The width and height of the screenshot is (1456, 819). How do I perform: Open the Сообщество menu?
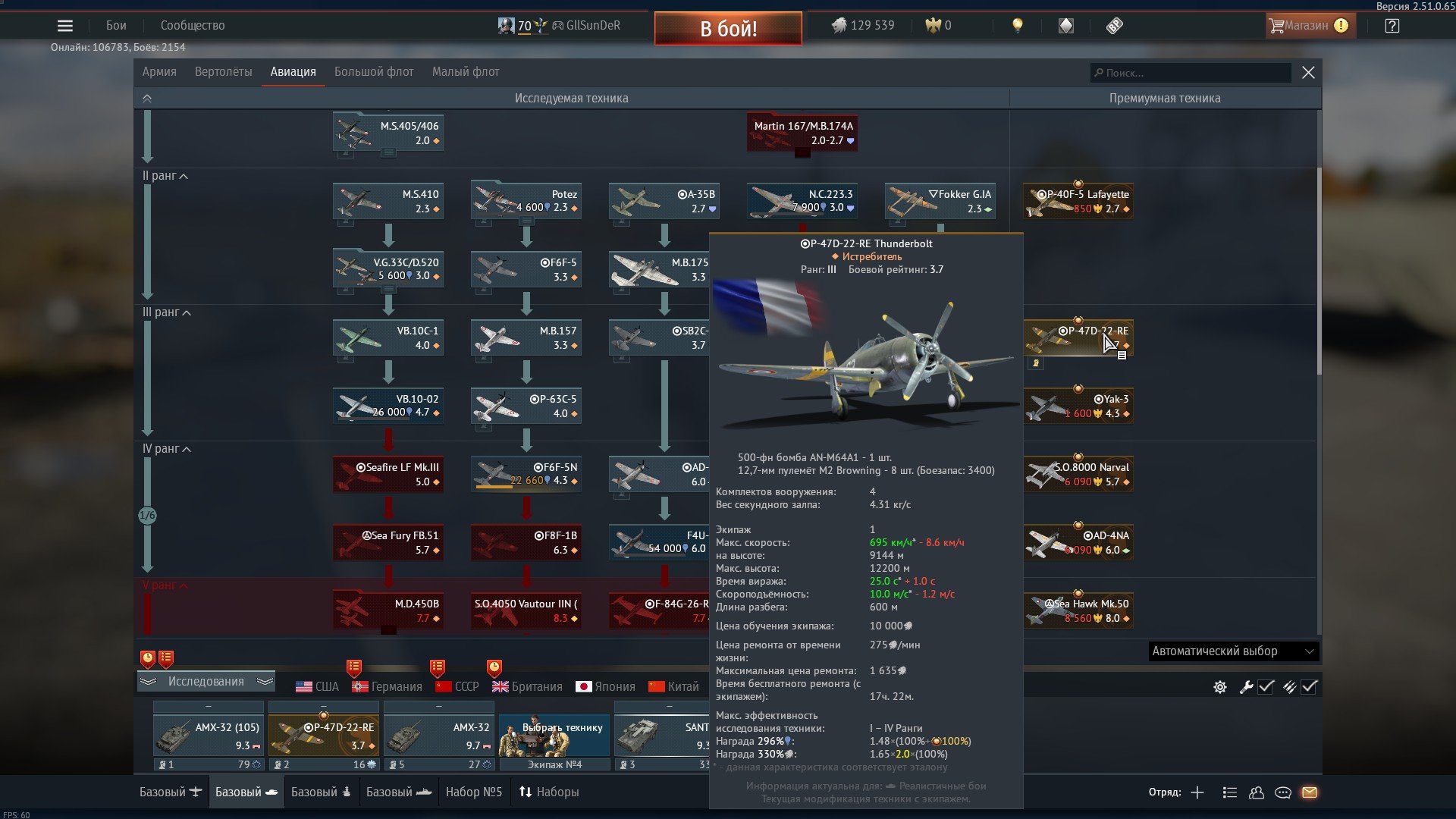click(193, 26)
